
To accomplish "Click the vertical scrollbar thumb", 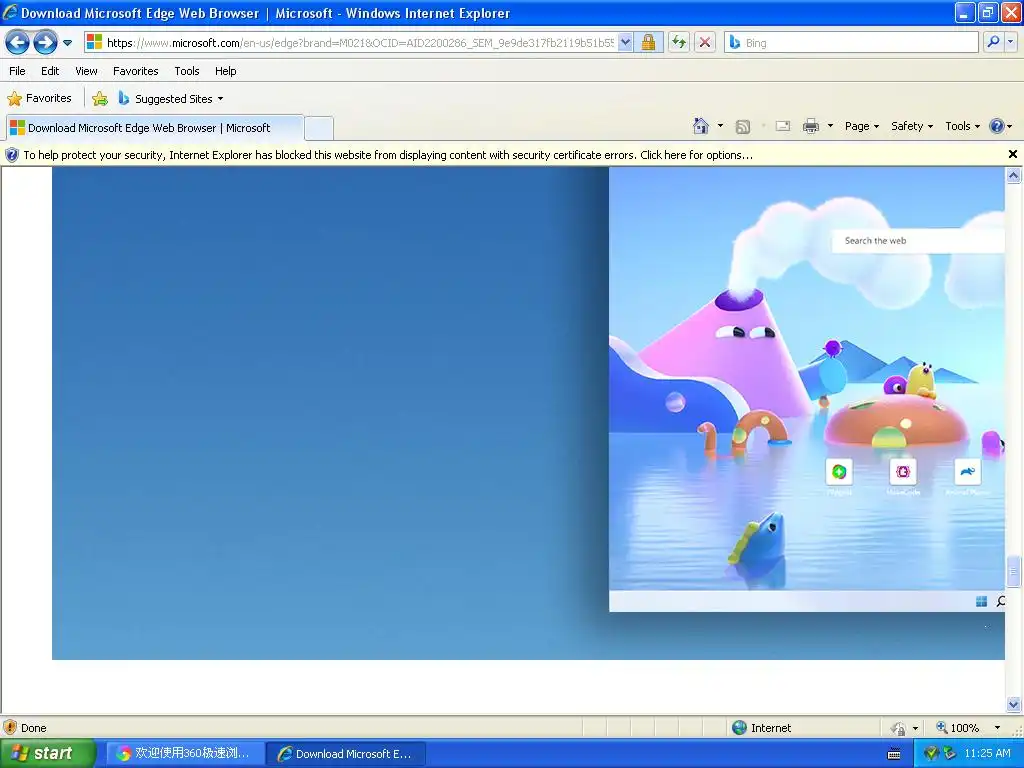I will coord(1013,571).
